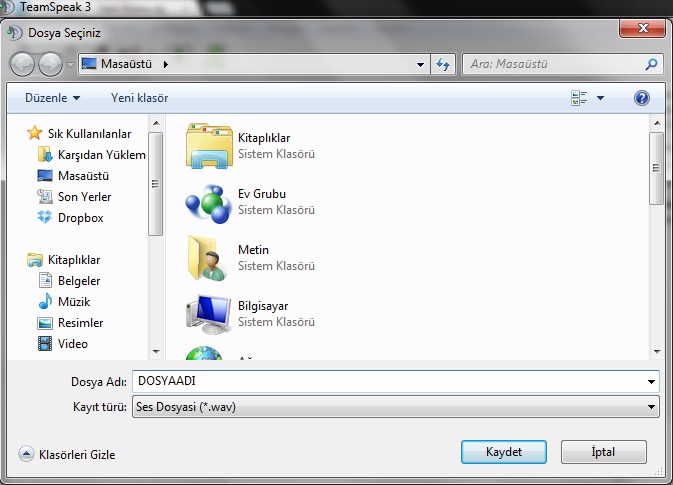This screenshot has height=485, width=673.
Task: Change view using the view mode icon
Action: tap(579, 98)
